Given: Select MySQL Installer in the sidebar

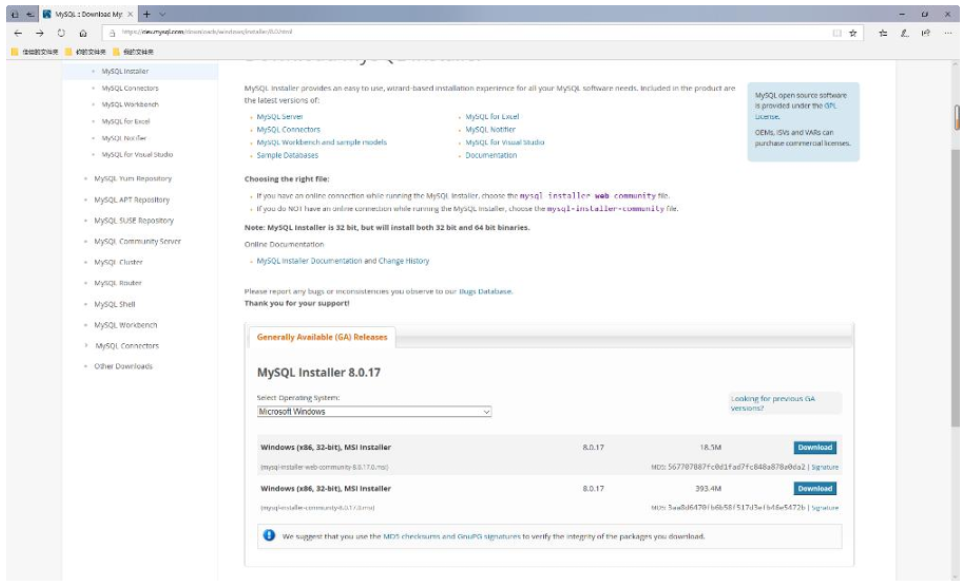Looking at the screenshot, I should (125, 71).
